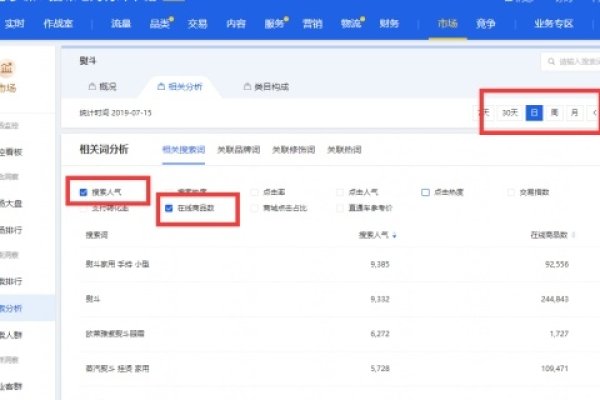
Task: Click the value 9,332
Action: pyautogui.click(x=380, y=299)
